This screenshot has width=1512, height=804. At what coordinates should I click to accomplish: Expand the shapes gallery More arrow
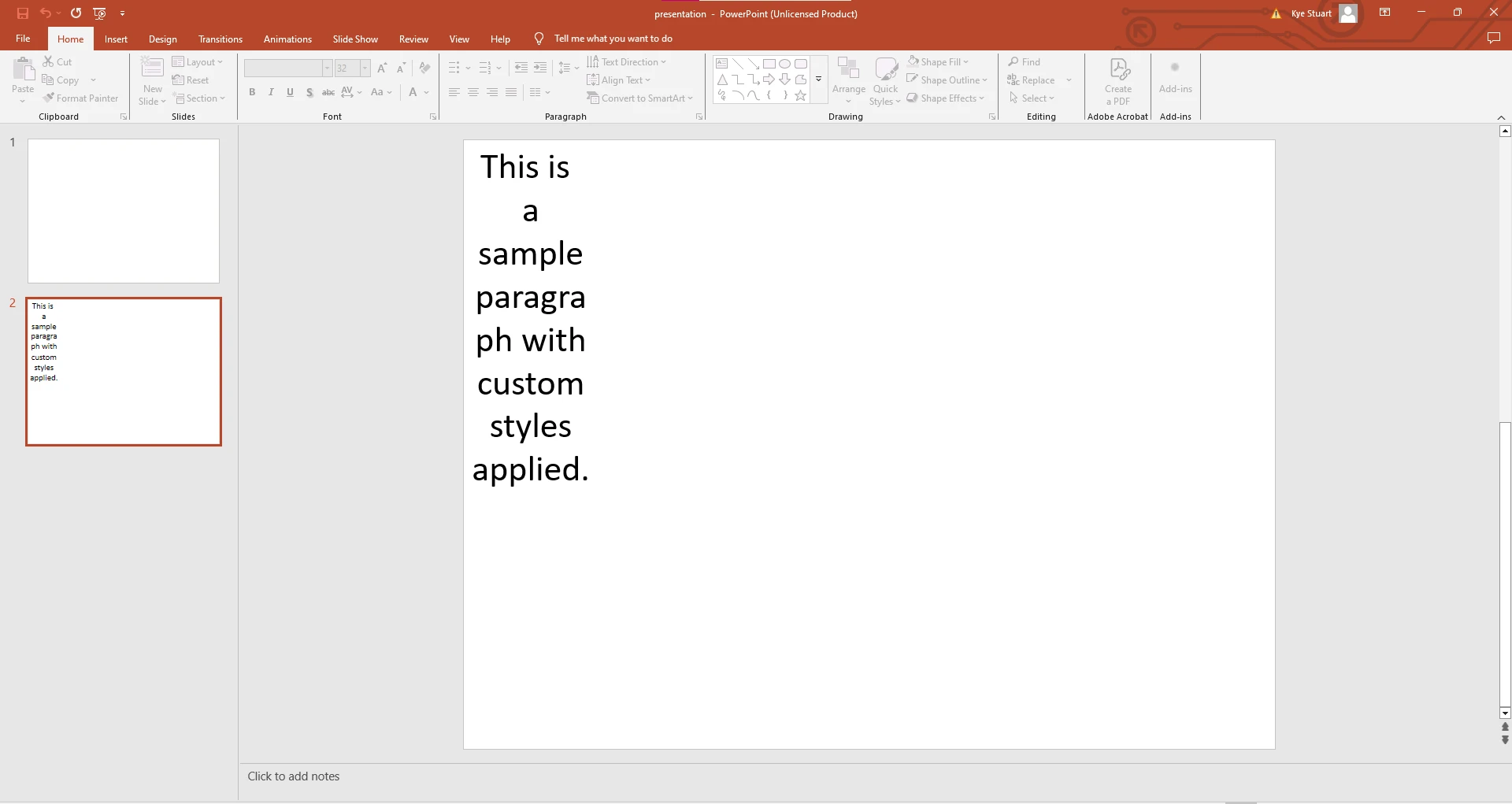819,80
